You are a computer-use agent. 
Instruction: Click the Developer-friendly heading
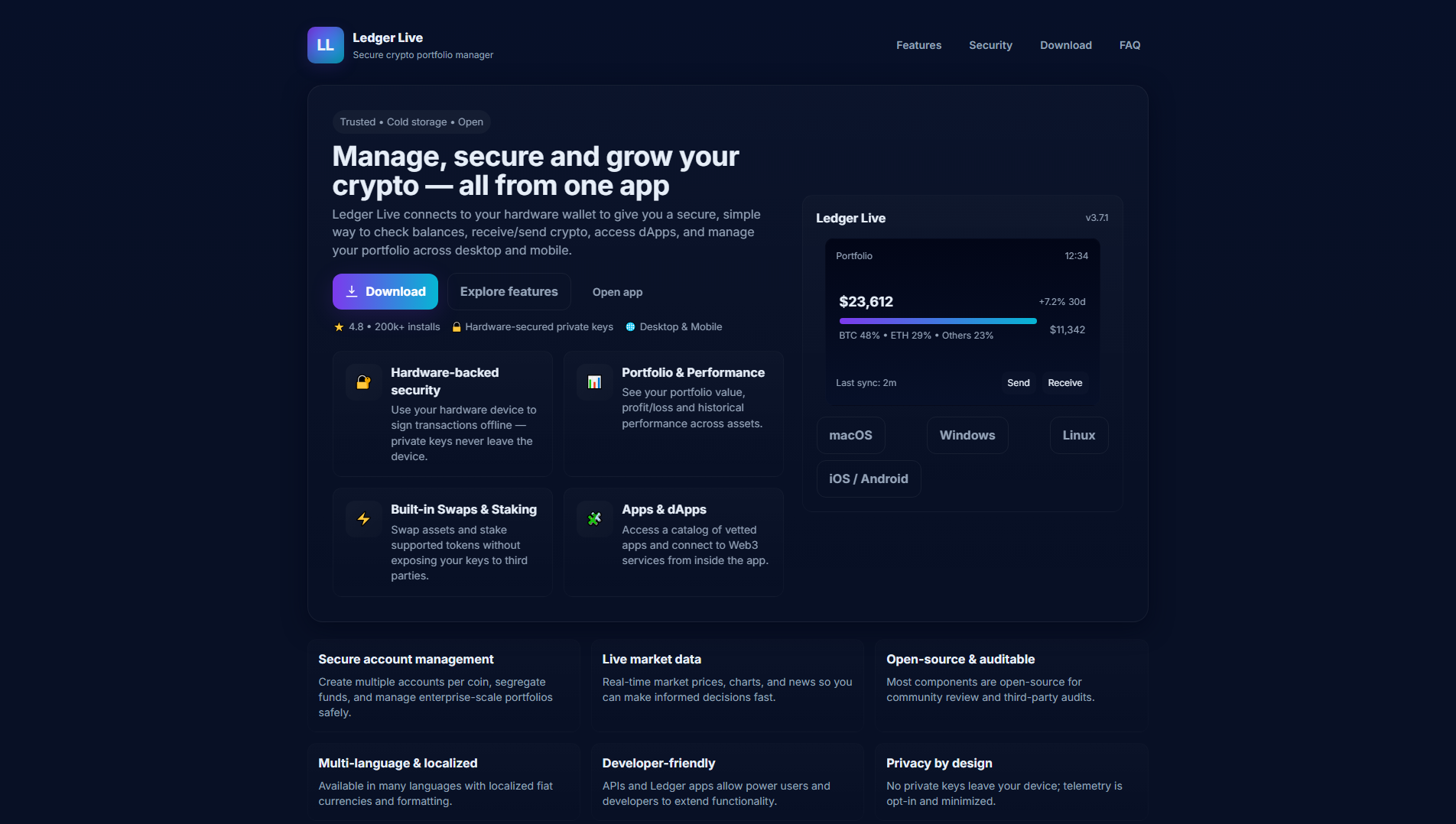pos(658,764)
